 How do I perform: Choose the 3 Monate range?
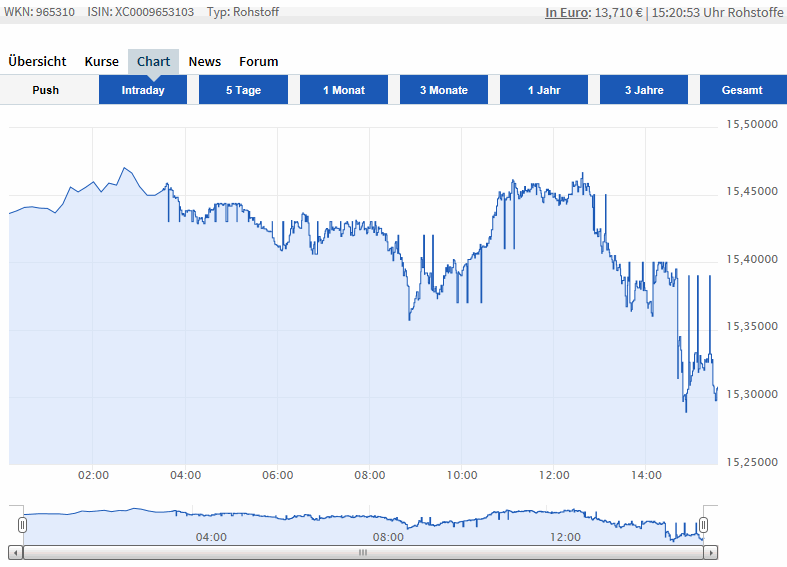tap(444, 90)
